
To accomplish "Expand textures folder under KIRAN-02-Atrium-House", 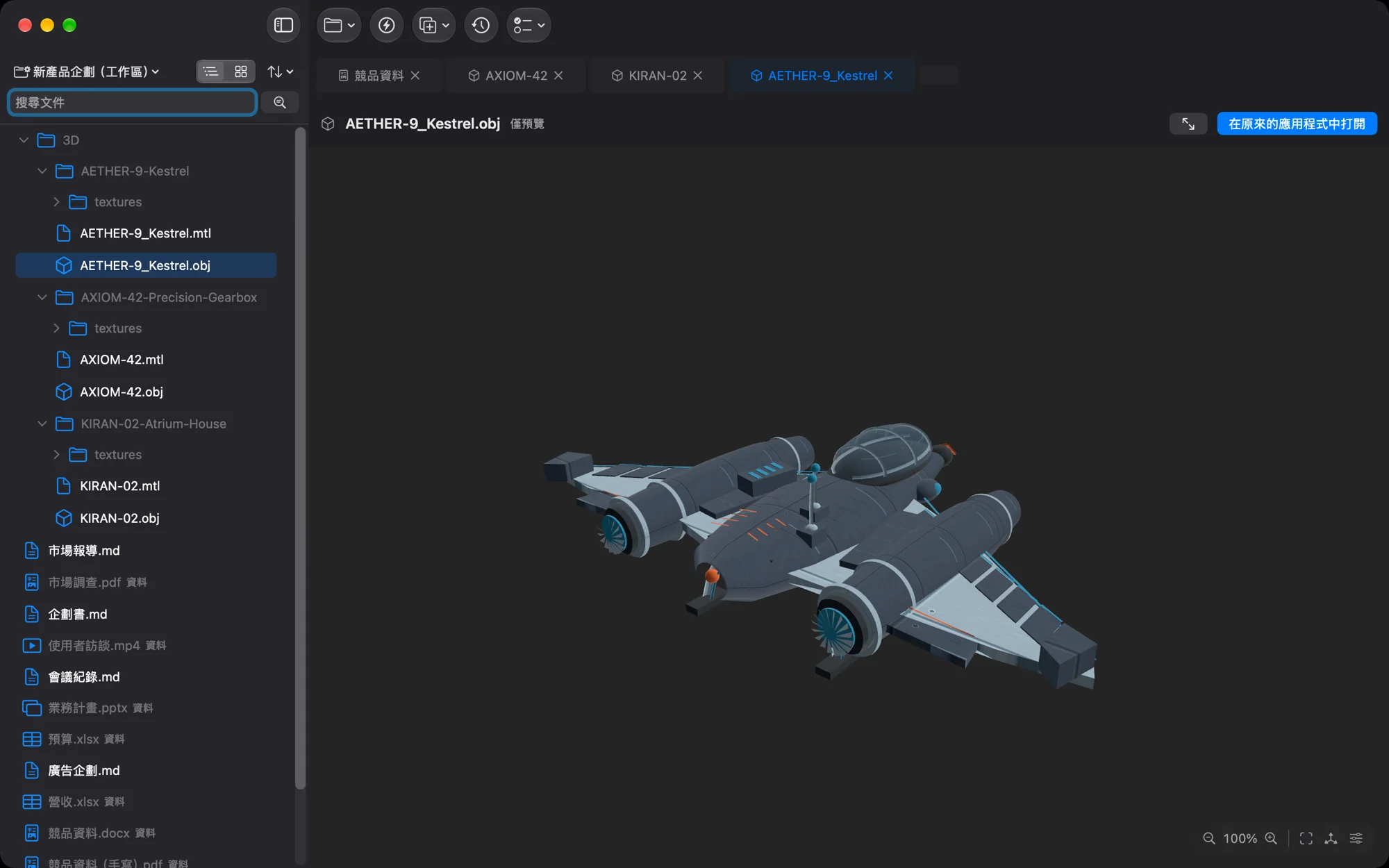I will pos(56,455).
